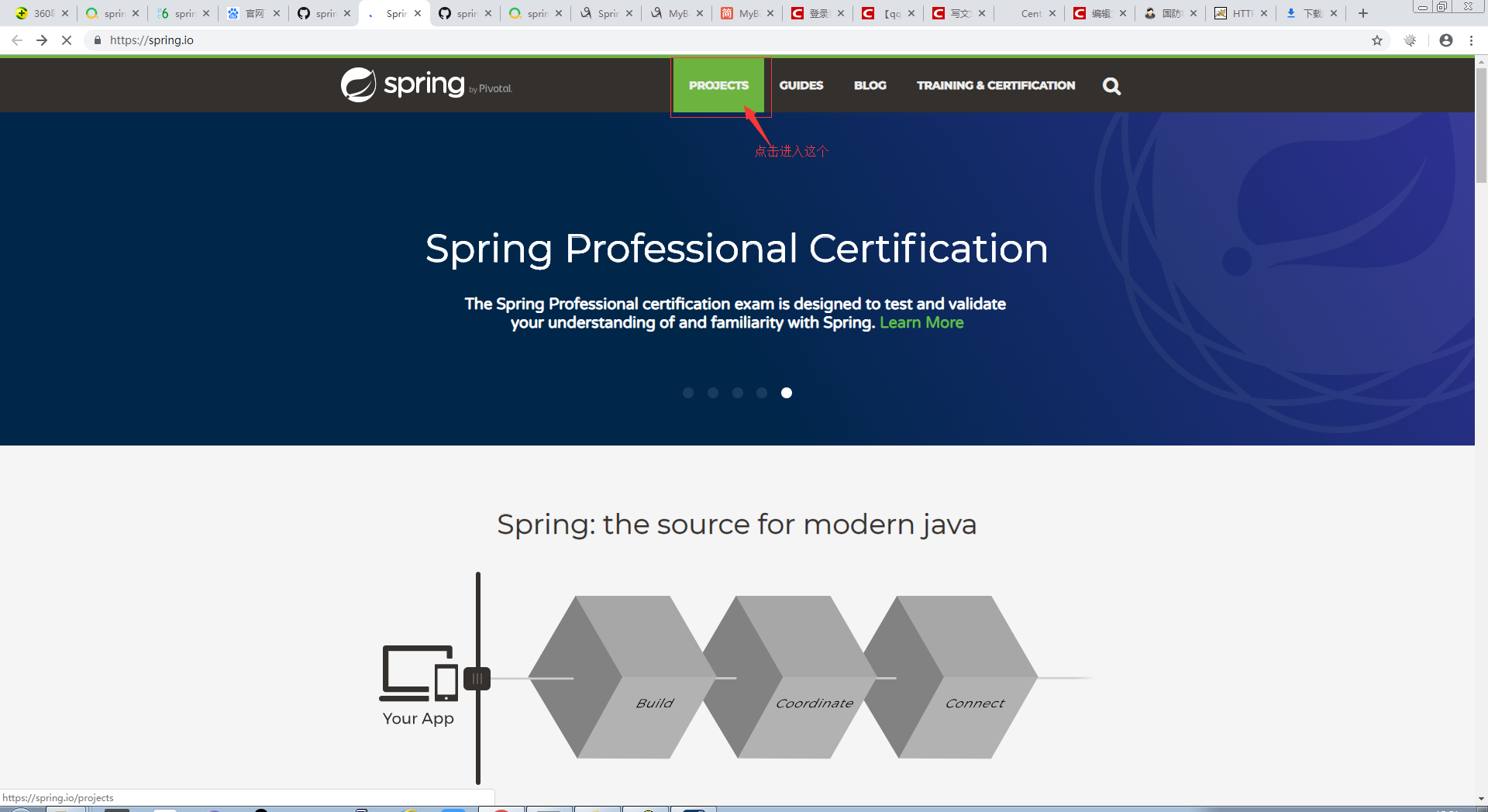Close the 国防 tab

(1193, 13)
